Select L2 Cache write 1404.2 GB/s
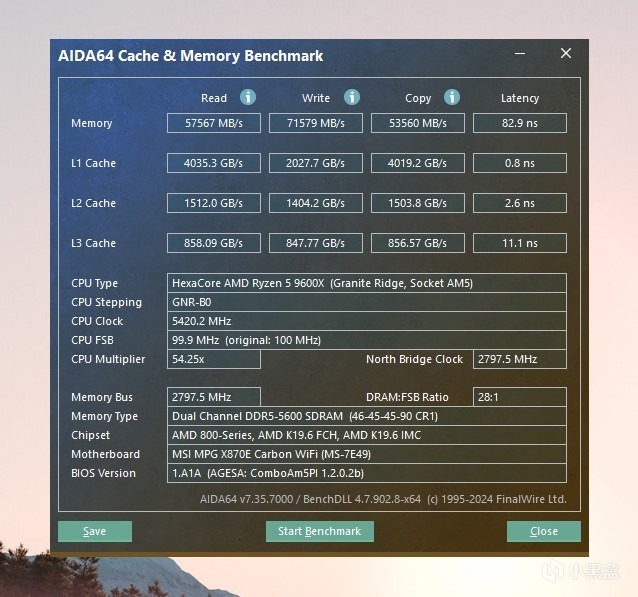 (x=316, y=203)
